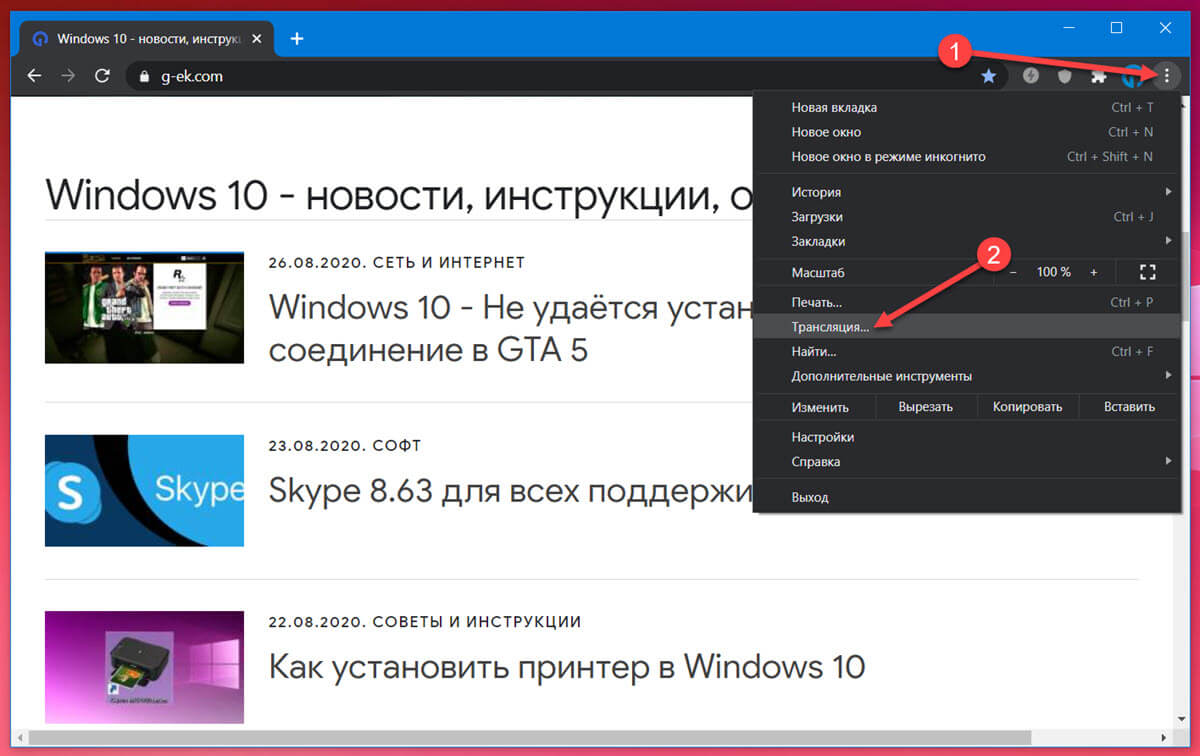Select 'Трансляция...' menu item
1200x756 pixels.
pyautogui.click(x=967, y=327)
